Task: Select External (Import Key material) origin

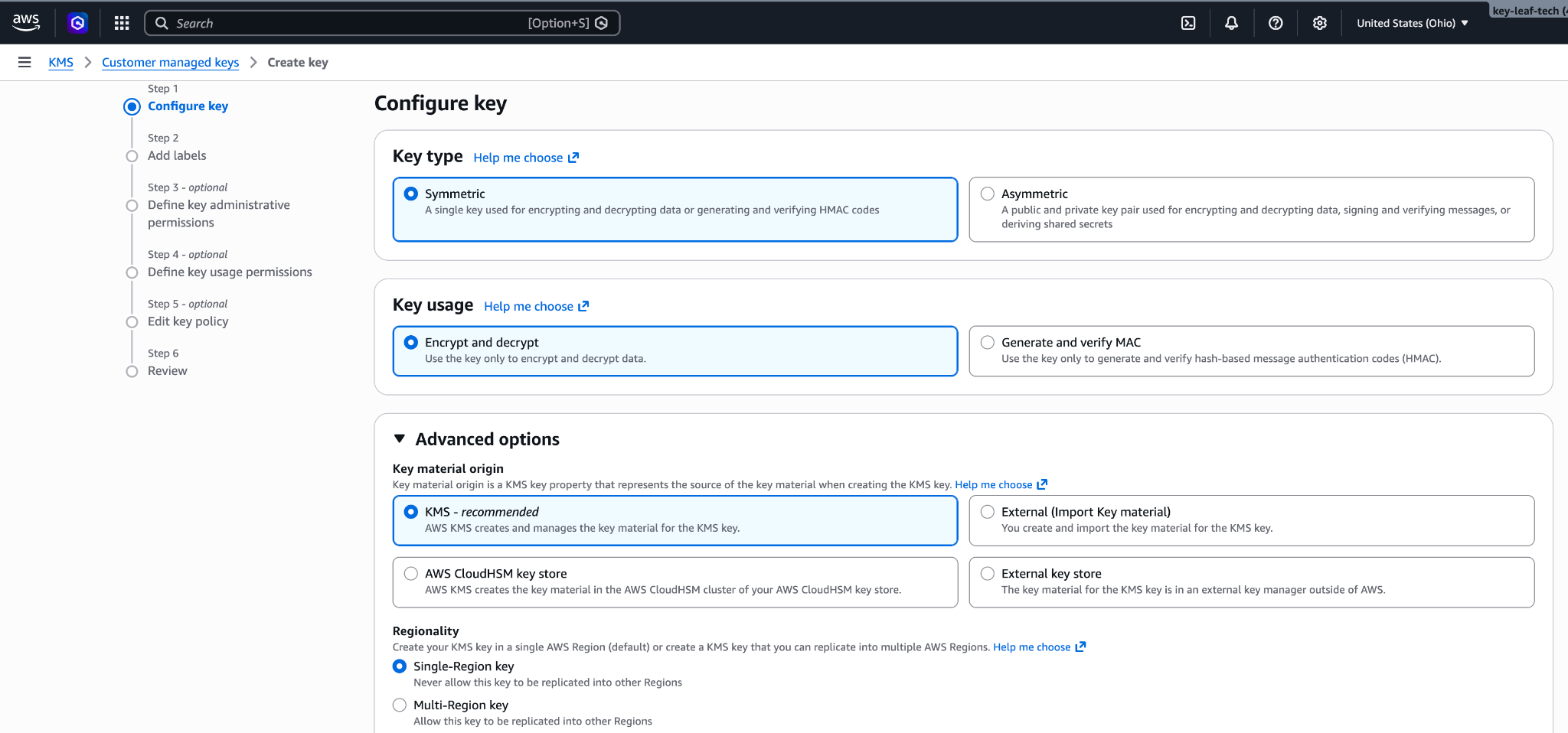Action: coord(1251,520)
